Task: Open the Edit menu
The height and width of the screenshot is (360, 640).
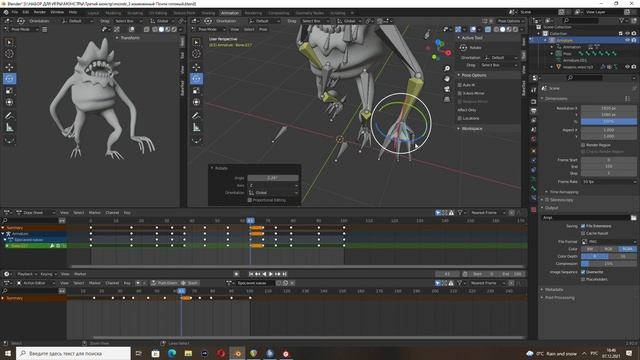Action: point(26,12)
